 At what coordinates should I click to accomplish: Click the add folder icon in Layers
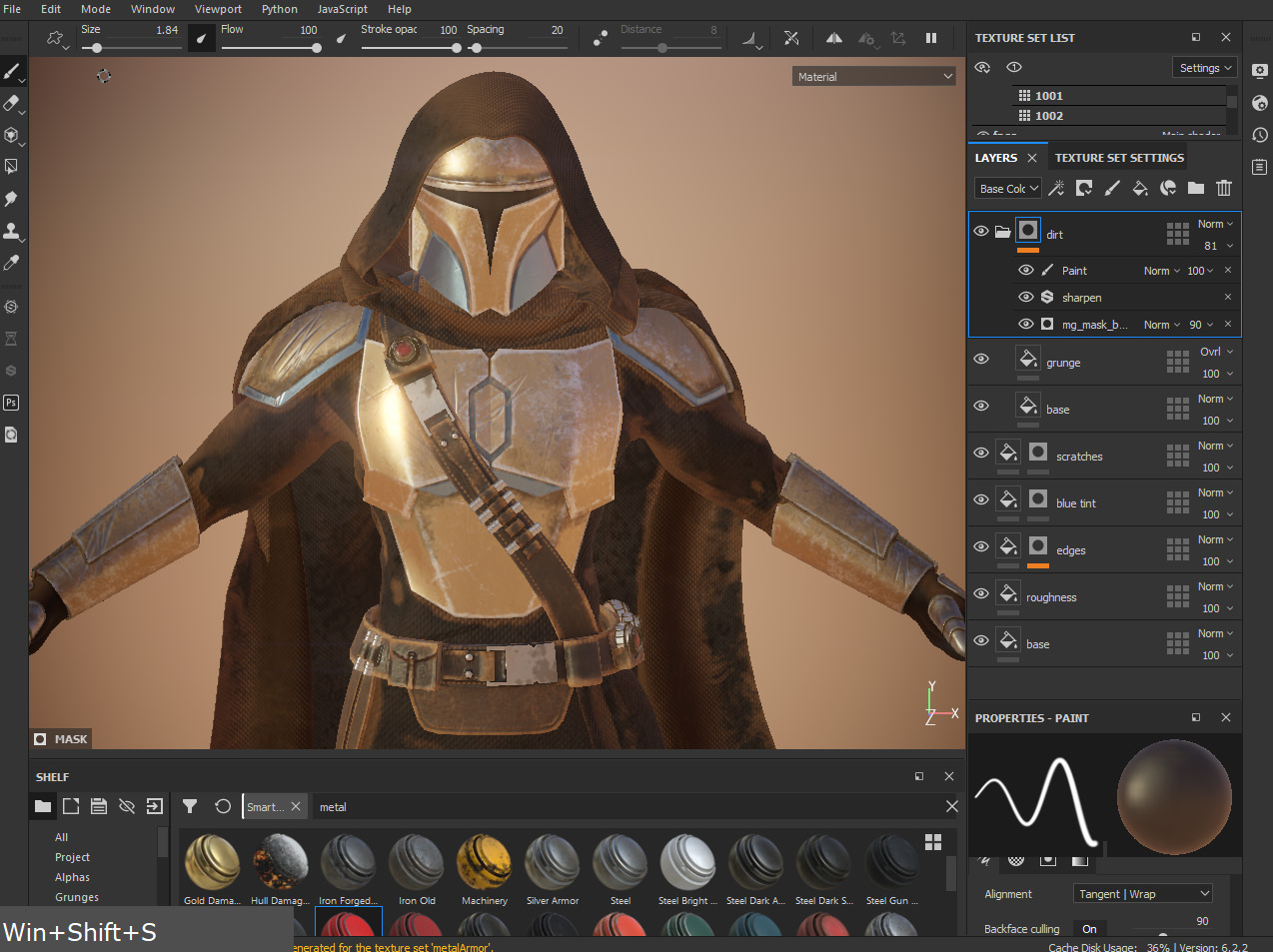pos(1196,188)
